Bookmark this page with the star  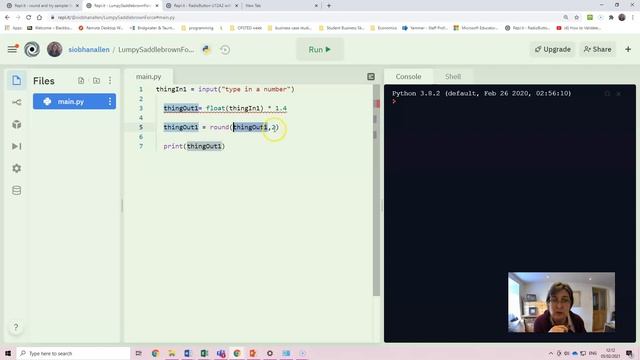577,17
